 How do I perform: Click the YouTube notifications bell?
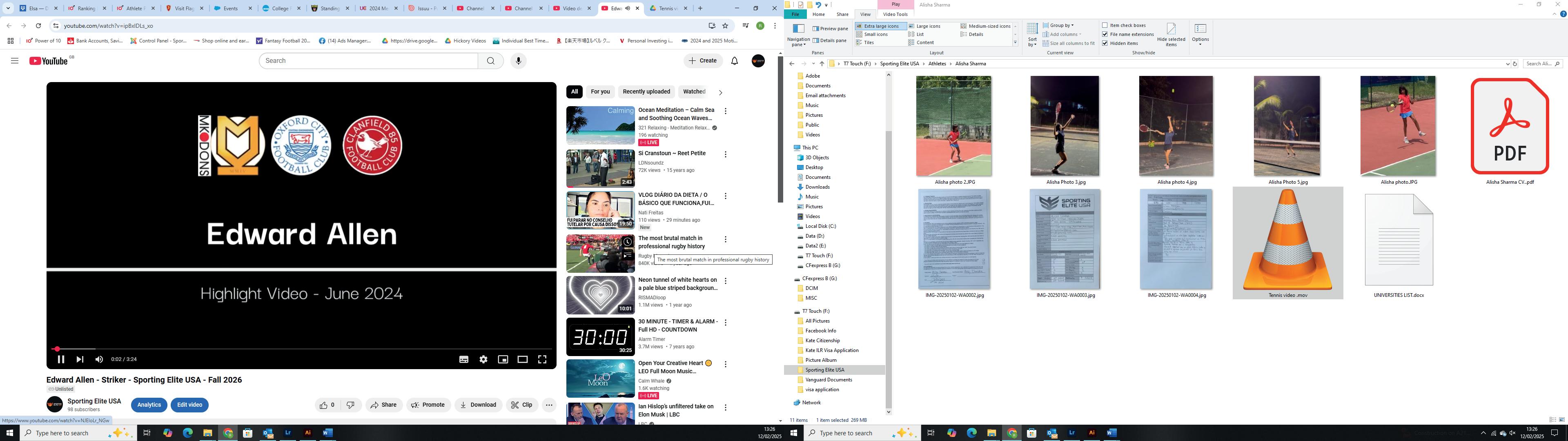coord(734,61)
